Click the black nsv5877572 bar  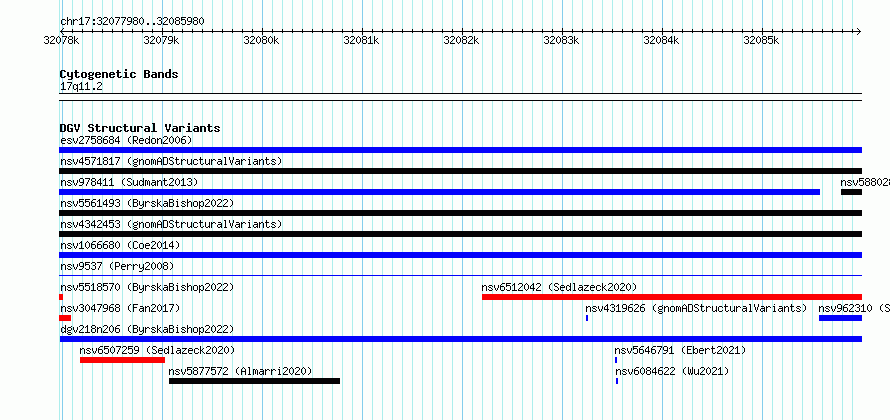pos(254,381)
